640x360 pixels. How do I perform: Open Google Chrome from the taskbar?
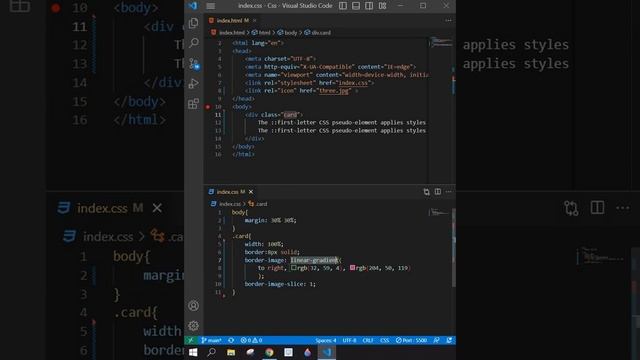269,352
